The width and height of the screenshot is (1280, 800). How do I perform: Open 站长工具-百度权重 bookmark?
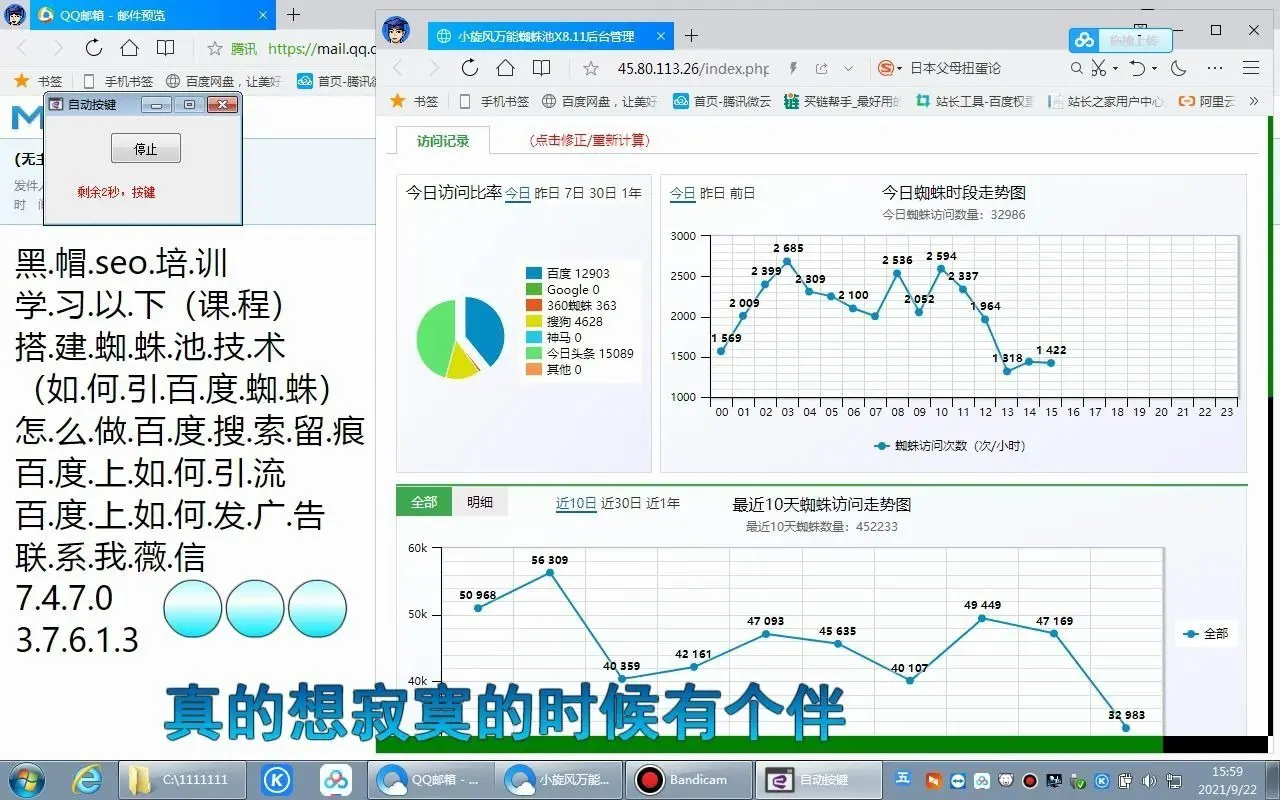click(975, 101)
